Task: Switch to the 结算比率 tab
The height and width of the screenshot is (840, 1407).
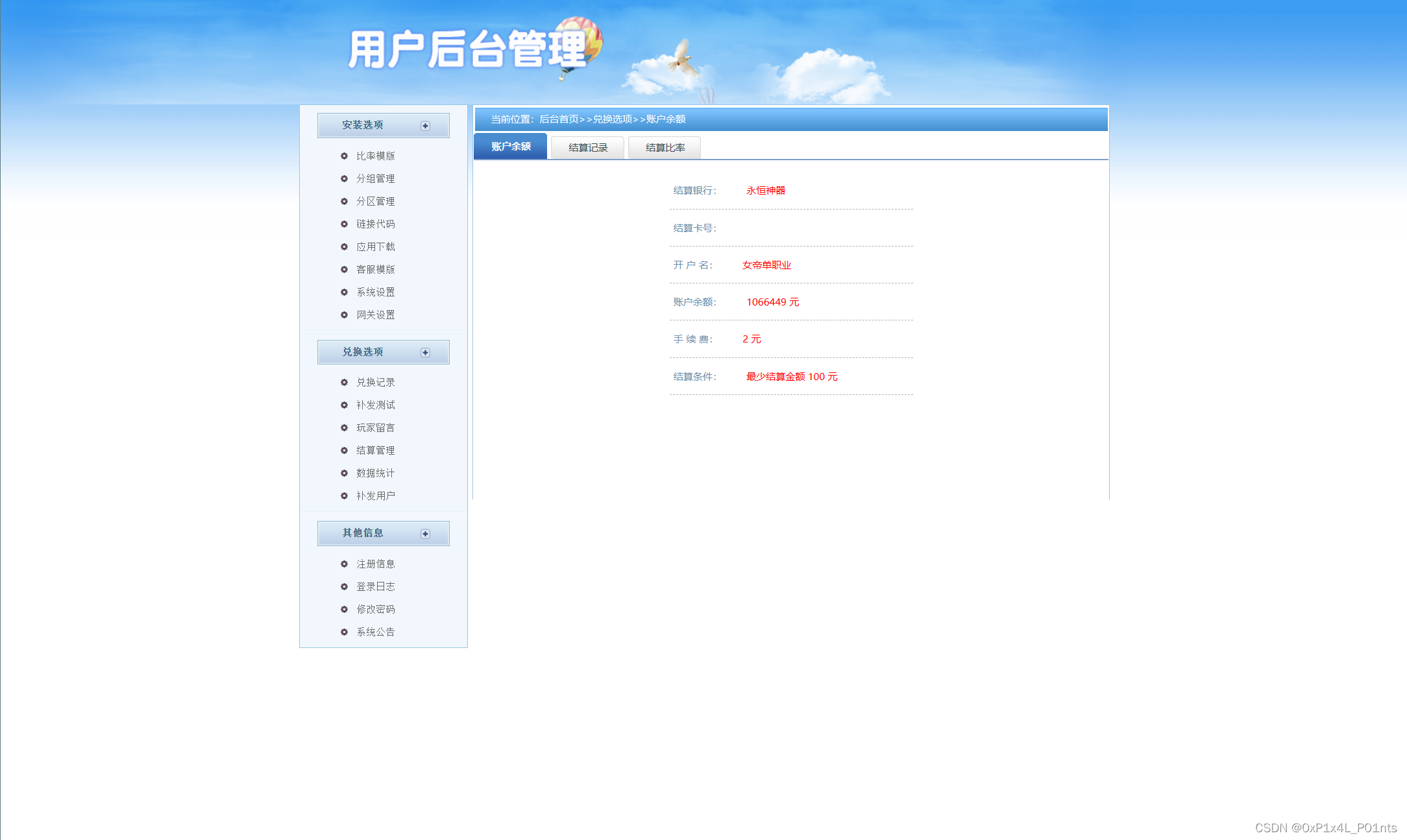Action: [x=665, y=148]
